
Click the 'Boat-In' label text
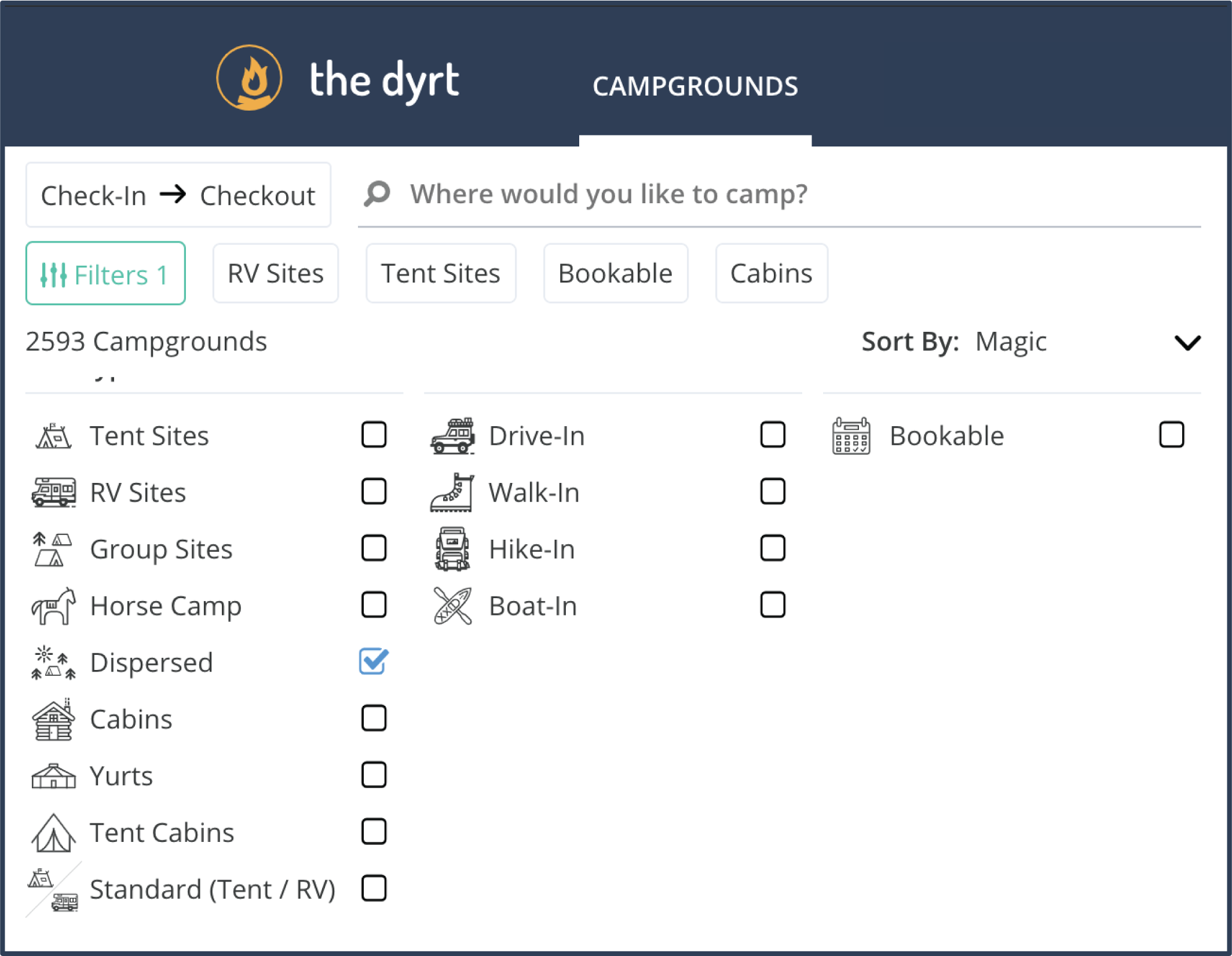point(533,606)
